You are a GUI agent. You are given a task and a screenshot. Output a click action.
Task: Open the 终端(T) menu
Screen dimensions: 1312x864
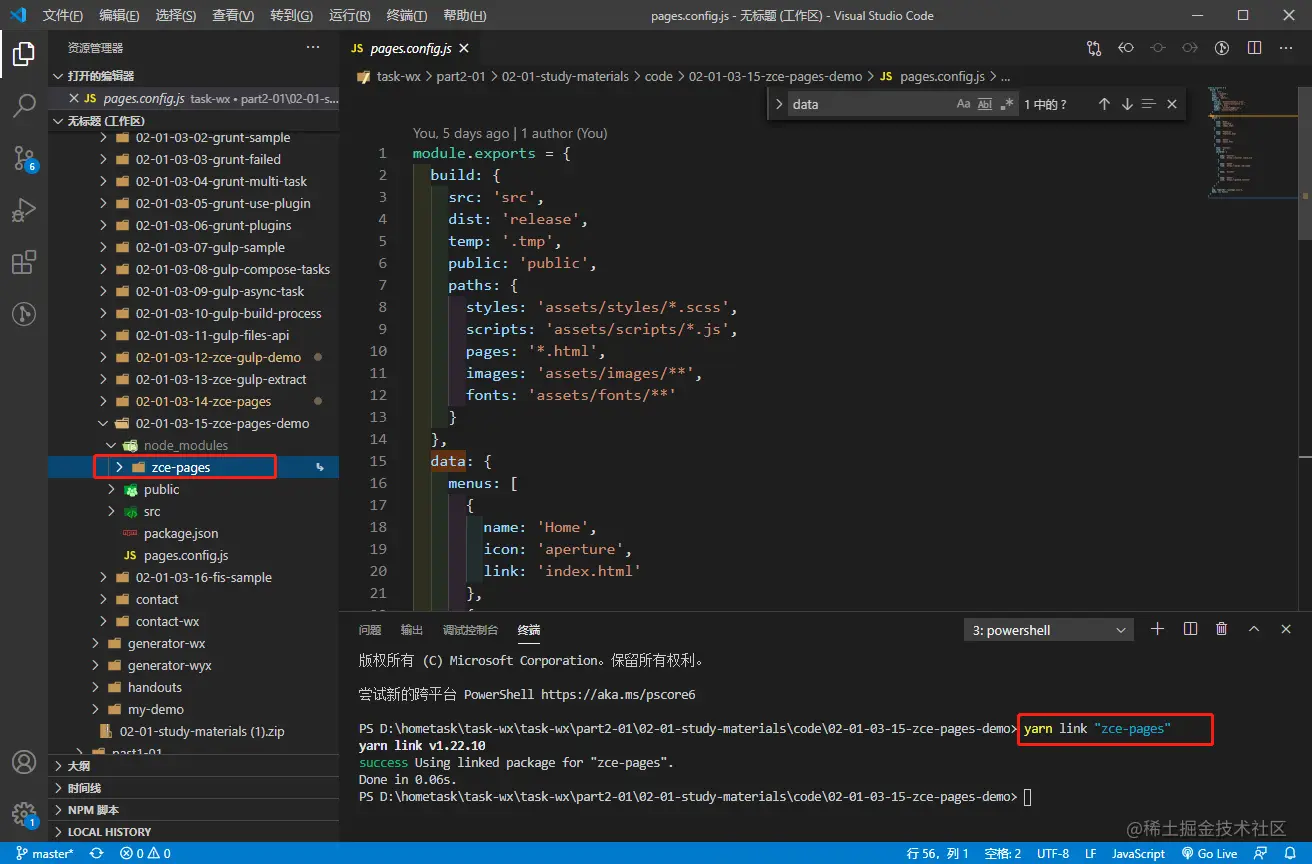coord(407,16)
